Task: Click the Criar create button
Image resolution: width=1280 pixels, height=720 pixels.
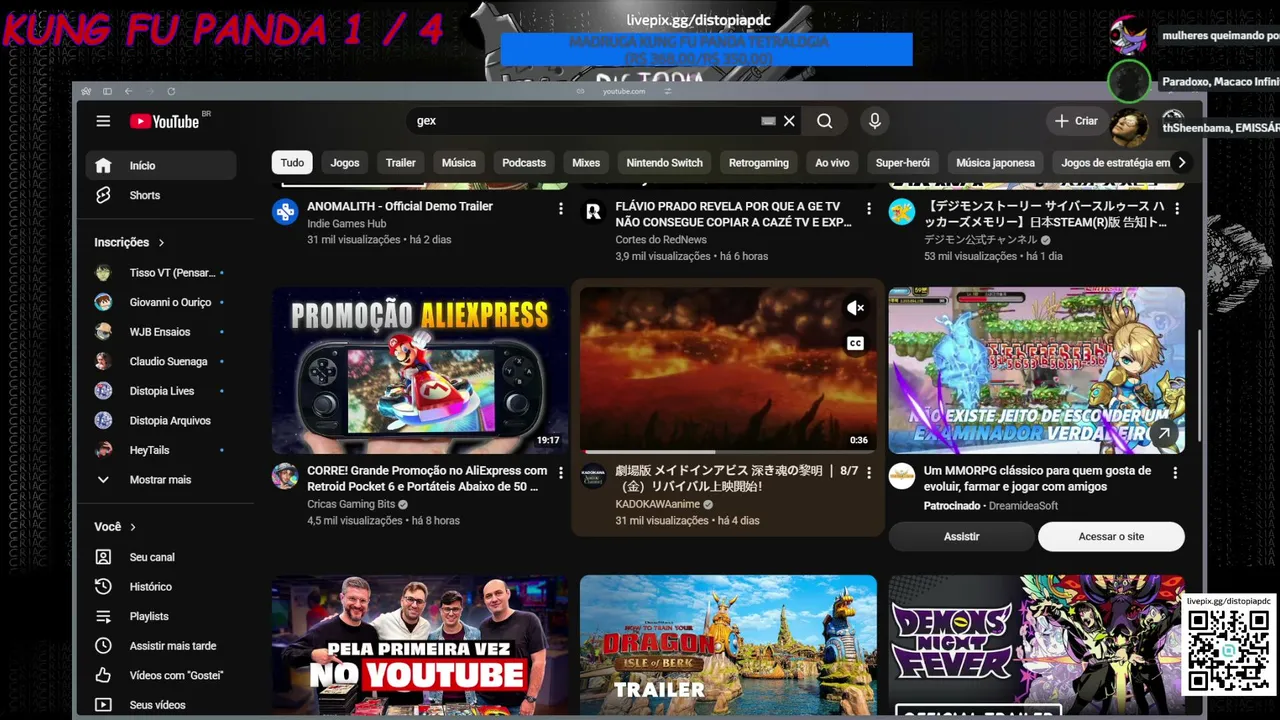Action: tap(1076, 121)
